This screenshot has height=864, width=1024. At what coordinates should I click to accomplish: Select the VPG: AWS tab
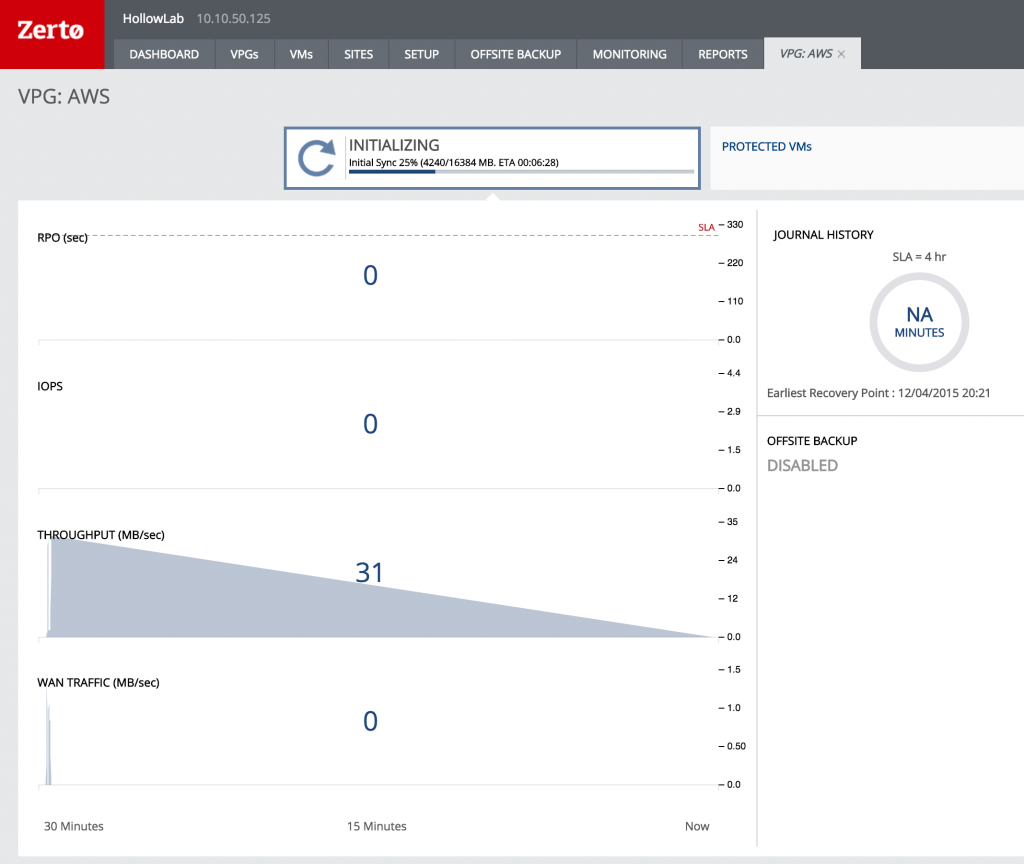click(x=806, y=54)
